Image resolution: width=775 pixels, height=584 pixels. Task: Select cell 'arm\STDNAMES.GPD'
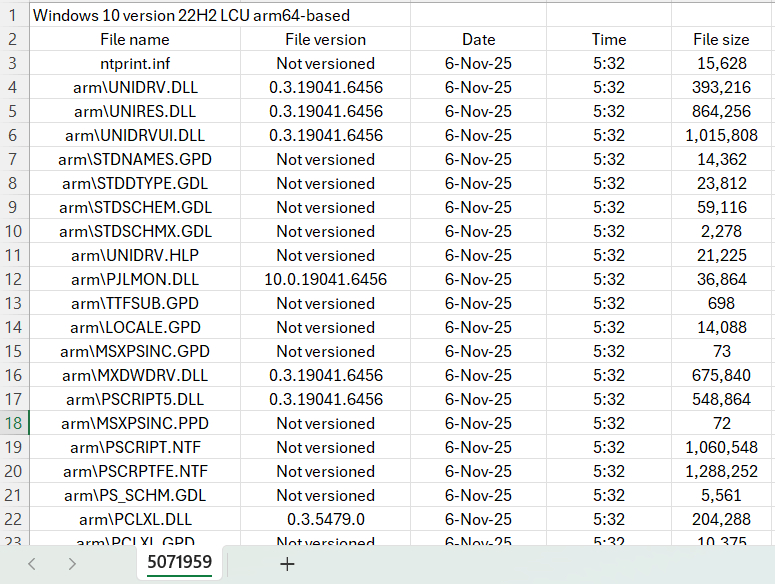pos(135,159)
